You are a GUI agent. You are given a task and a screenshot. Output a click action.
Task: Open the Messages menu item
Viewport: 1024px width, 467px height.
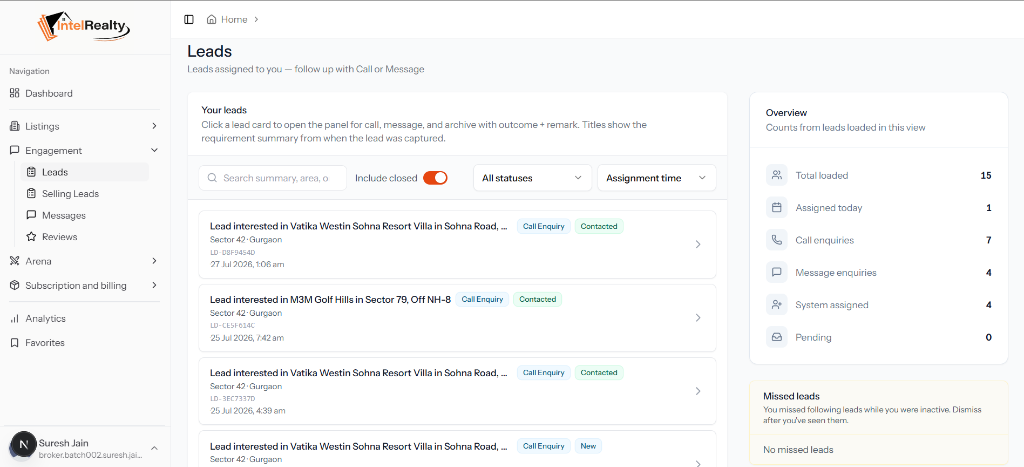click(85, 216)
